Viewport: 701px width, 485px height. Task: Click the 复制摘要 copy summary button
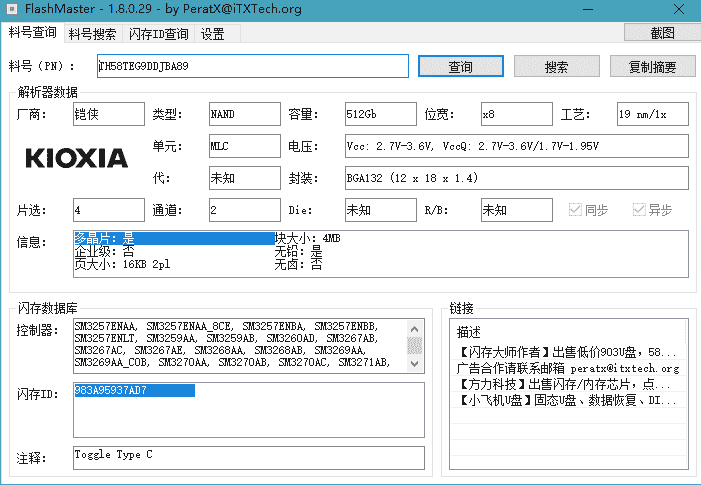(x=653, y=66)
